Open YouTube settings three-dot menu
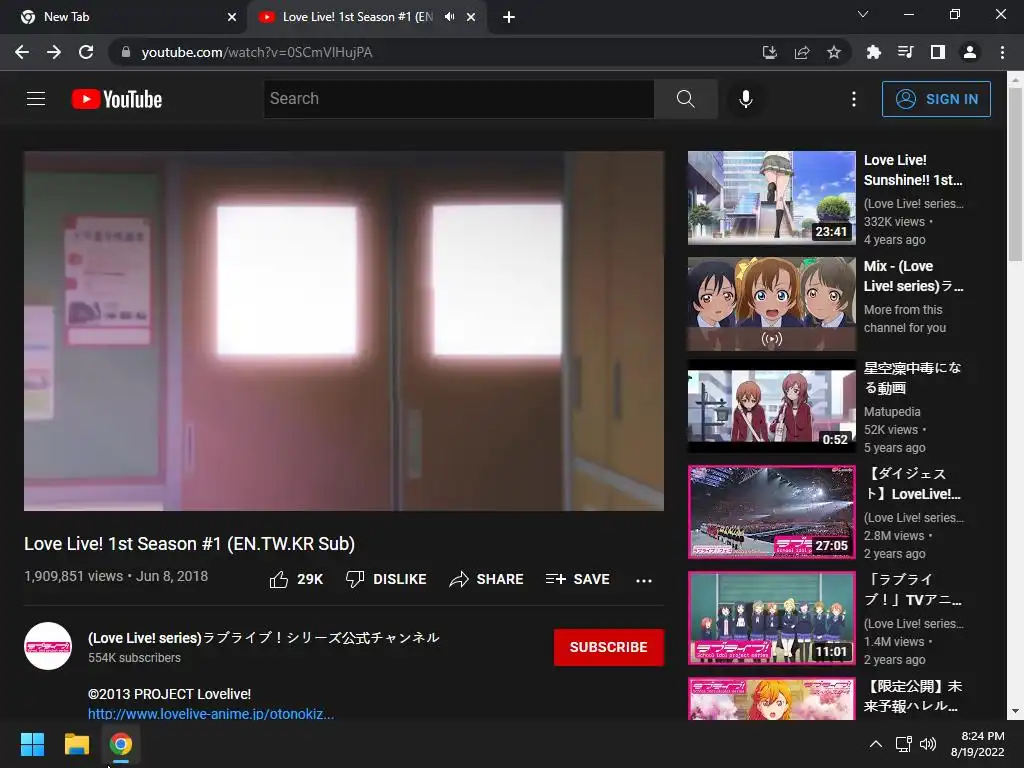1024x768 pixels. pos(854,99)
